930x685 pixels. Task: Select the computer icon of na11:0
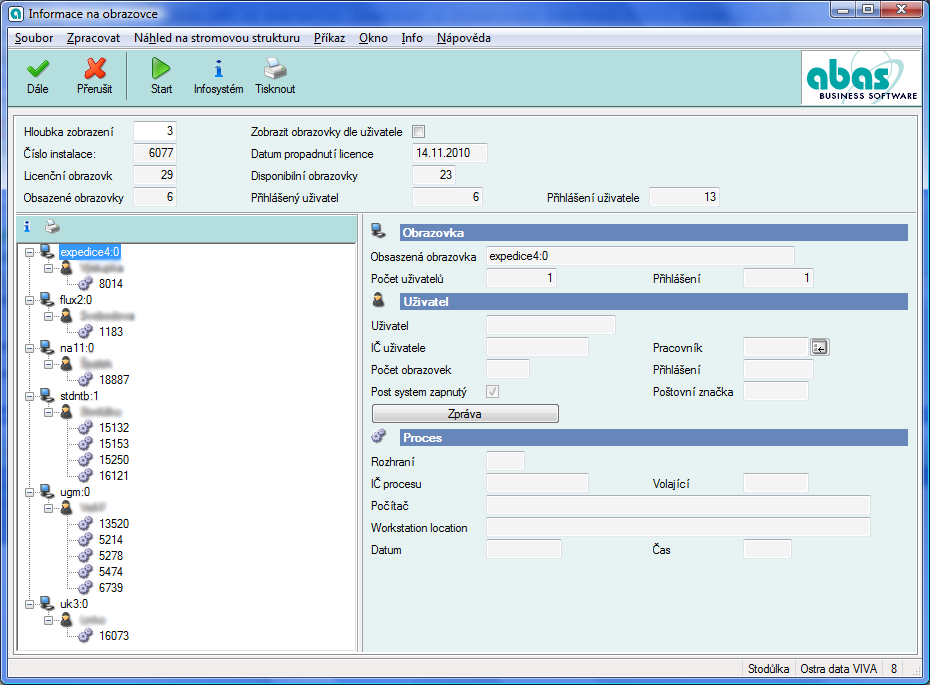47,348
